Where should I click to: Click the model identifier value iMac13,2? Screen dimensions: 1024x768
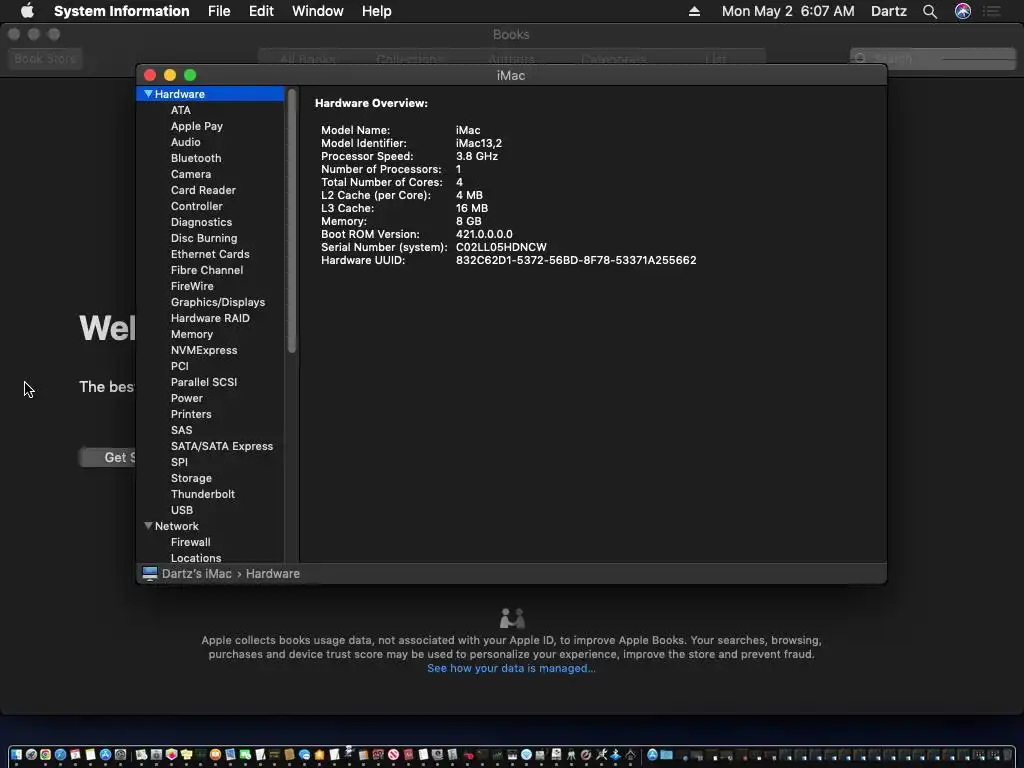(479, 143)
